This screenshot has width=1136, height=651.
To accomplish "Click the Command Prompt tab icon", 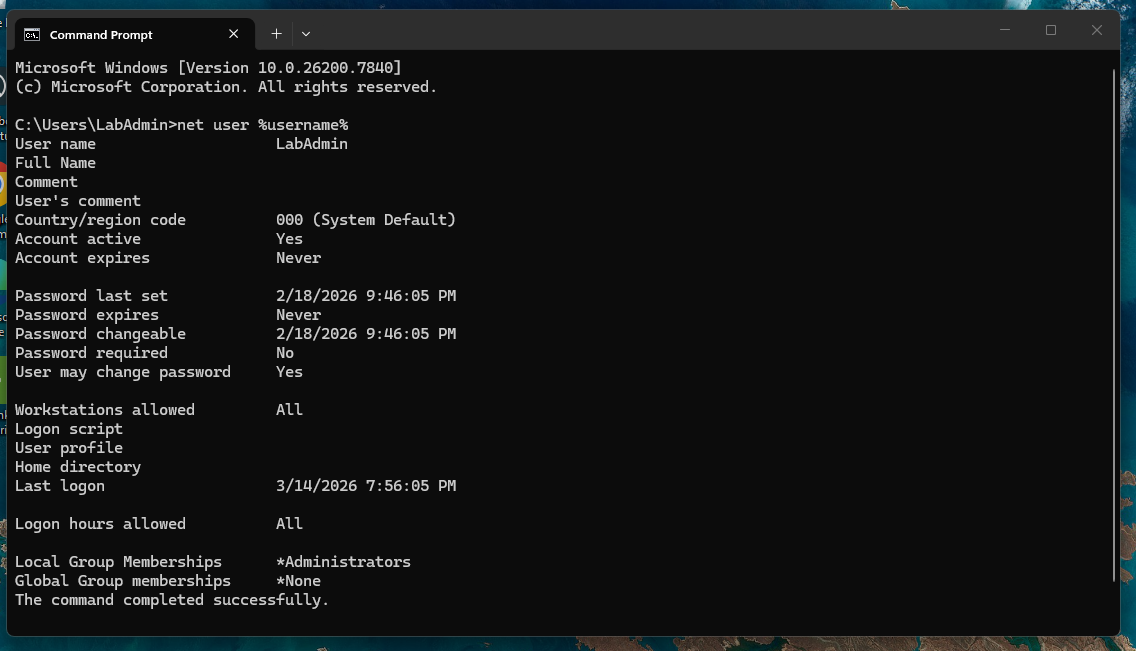I will tap(32, 35).
